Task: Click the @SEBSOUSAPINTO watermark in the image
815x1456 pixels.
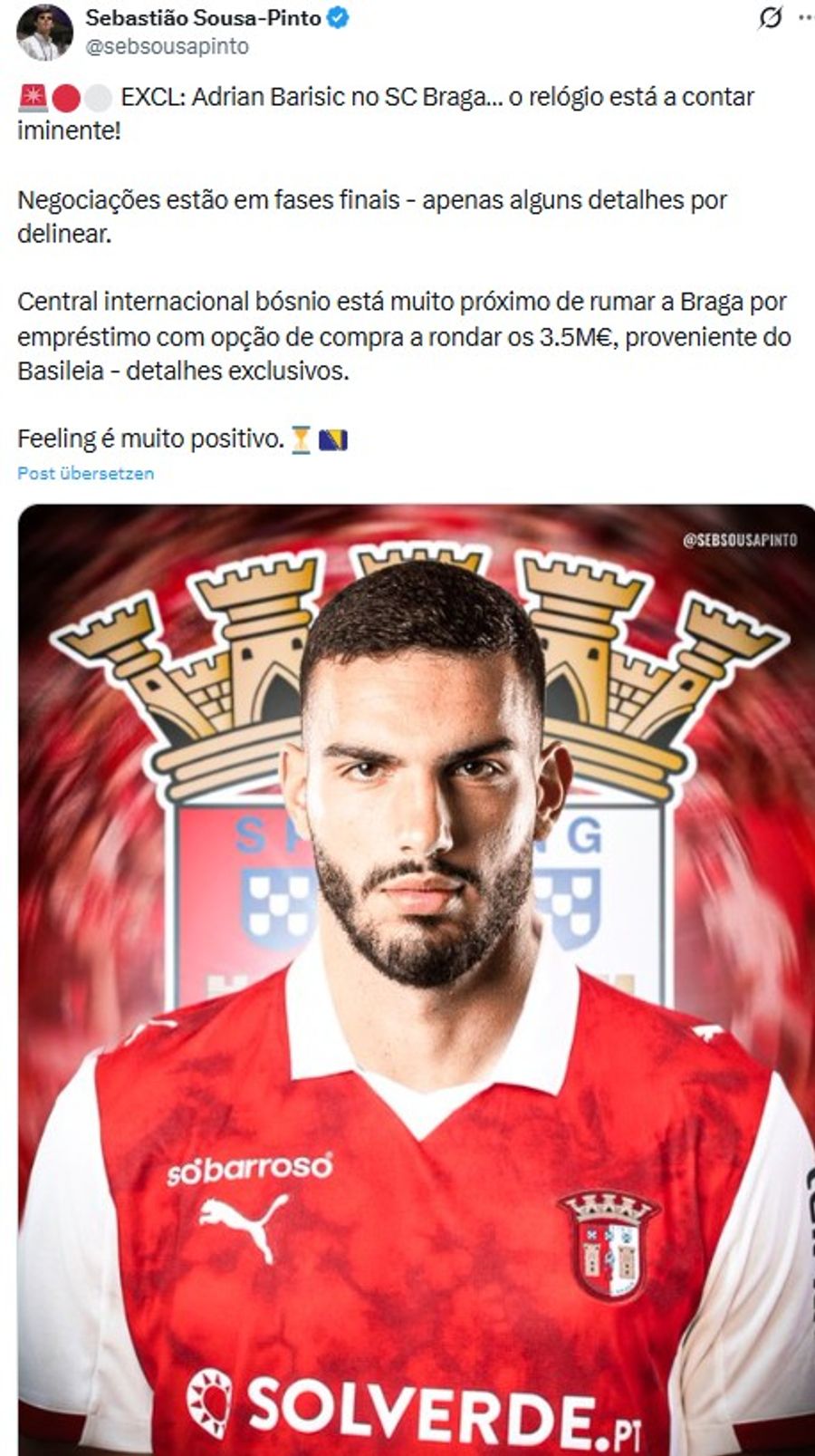Action: point(740,540)
